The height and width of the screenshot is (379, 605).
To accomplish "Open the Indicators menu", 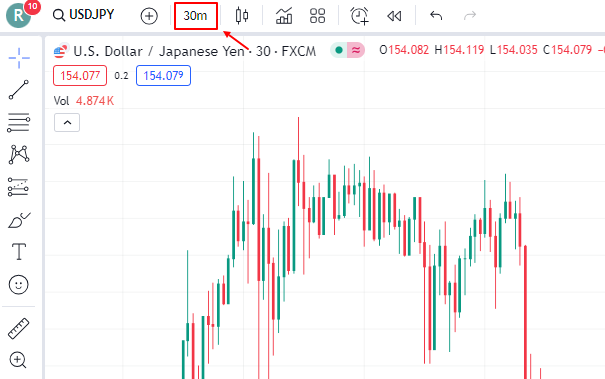I will click(284, 16).
